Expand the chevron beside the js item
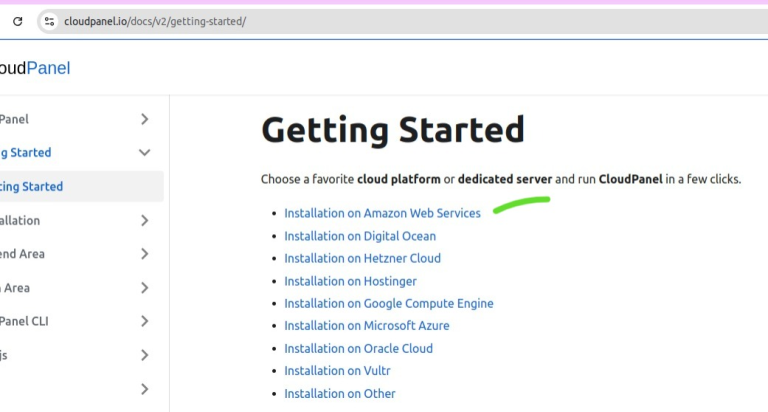Screen dimensions: 768x412 click(x=145, y=355)
